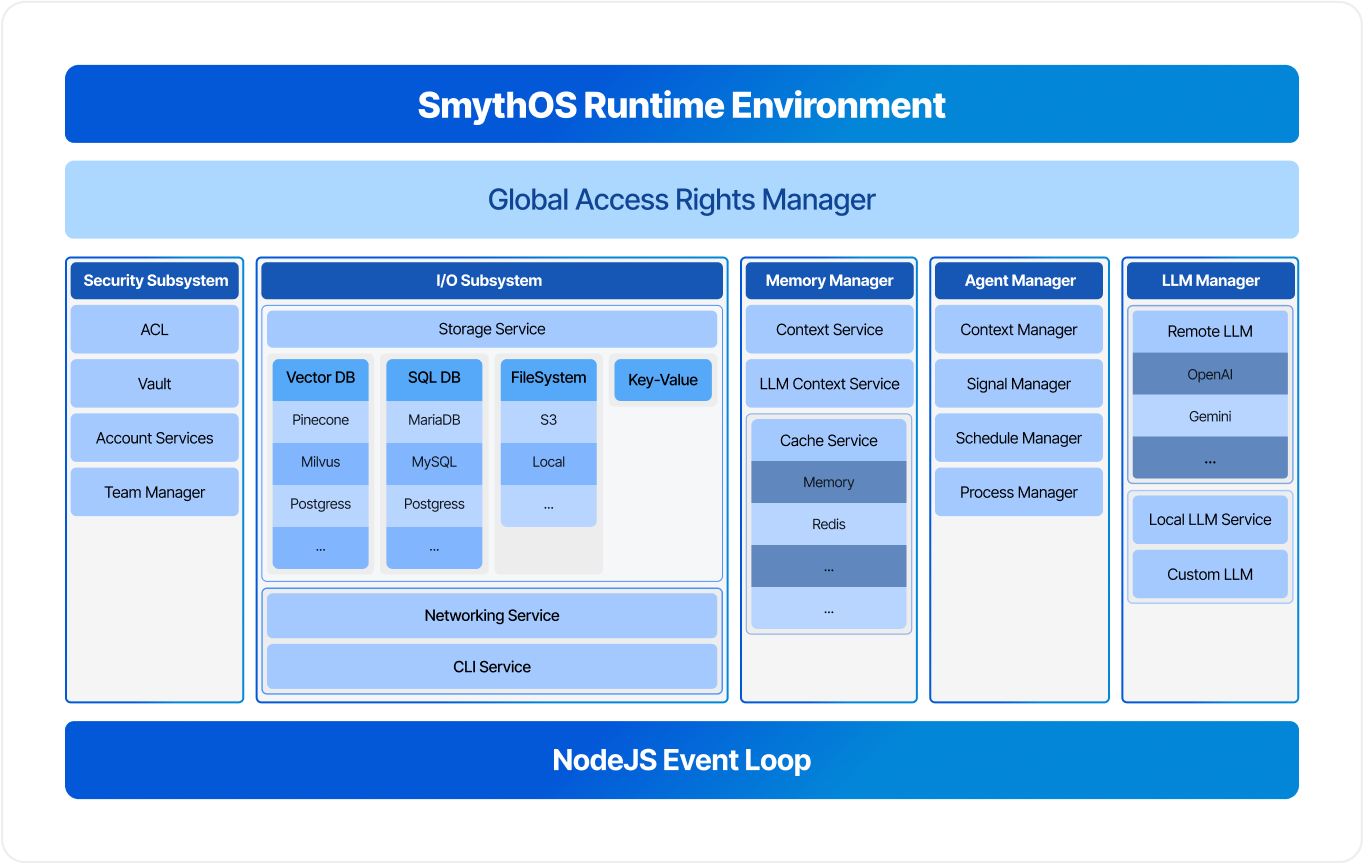1363x863 pixels.
Task: Click the Storage Service bar
Action: pos(491,329)
